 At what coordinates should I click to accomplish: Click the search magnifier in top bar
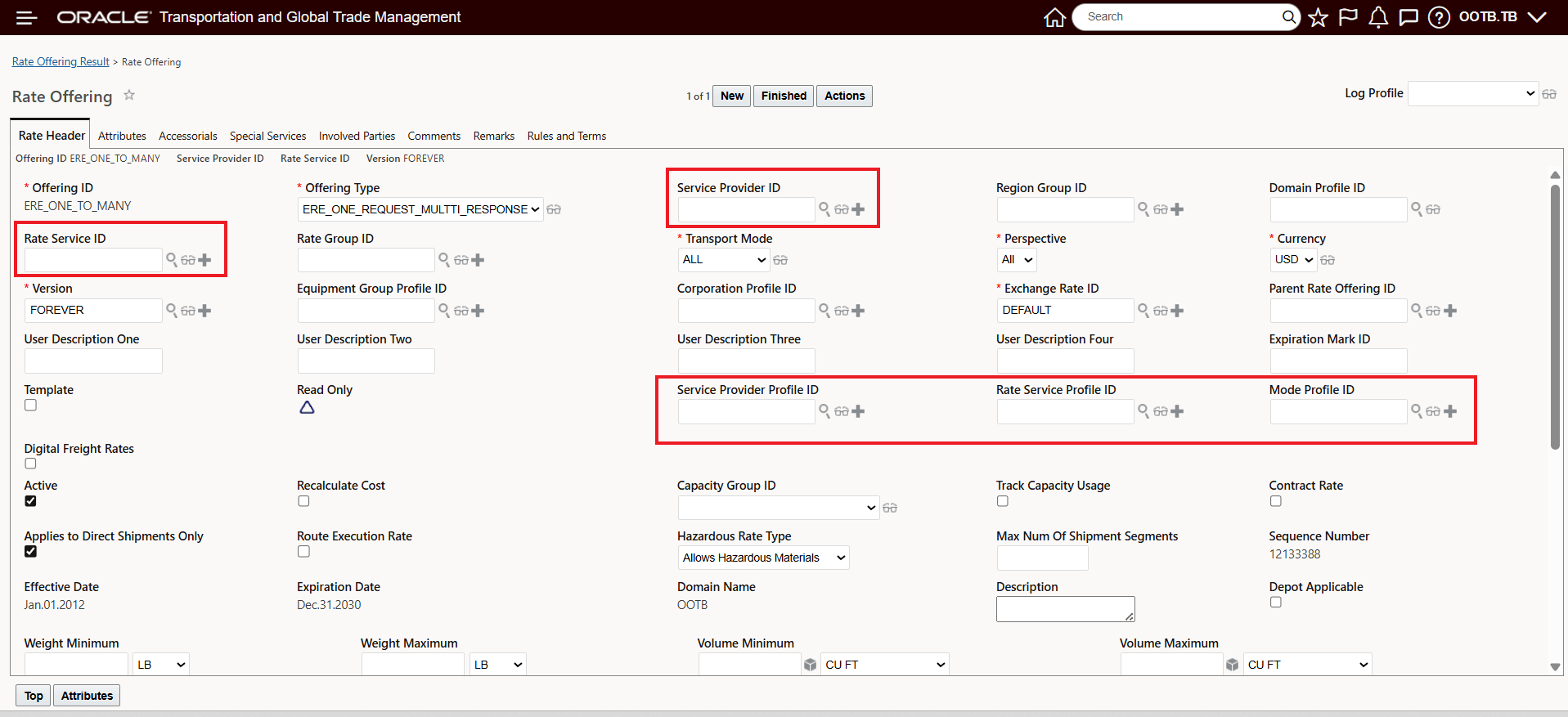(x=1288, y=16)
